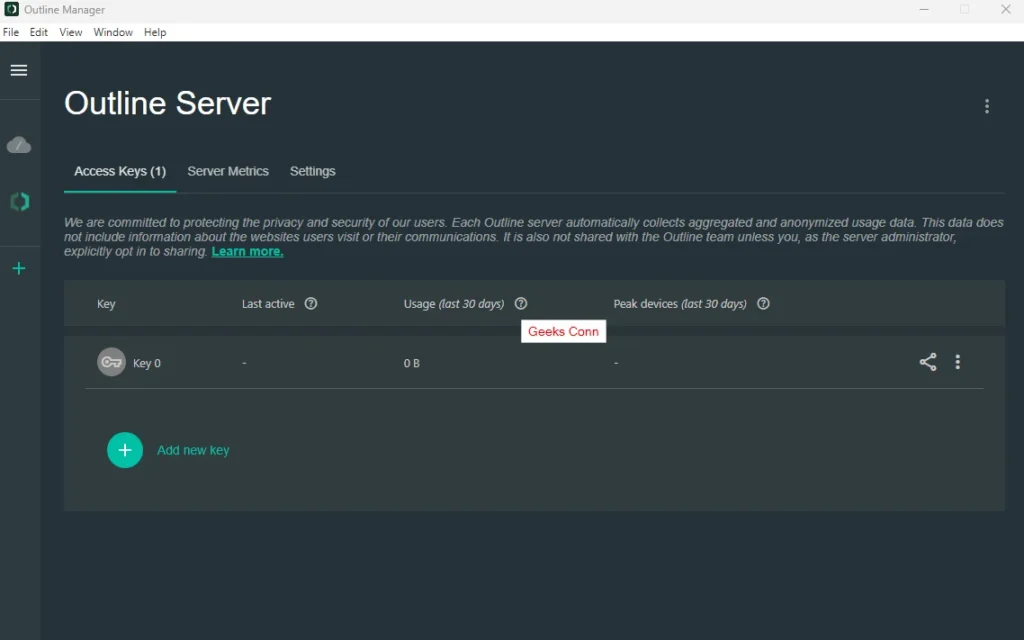This screenshot has width=1024, height=640.
Task: Click the key icon beside Key 0
Action: click(111, 362)
